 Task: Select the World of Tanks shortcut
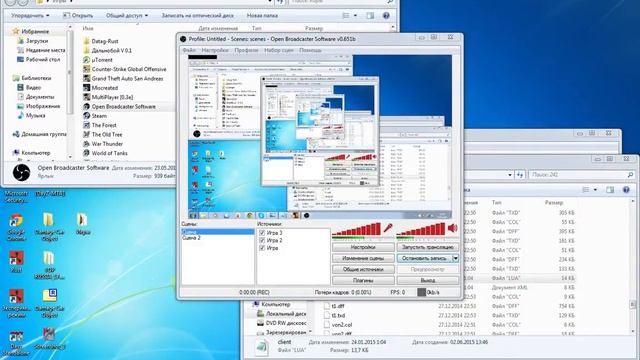pos(105,153)
